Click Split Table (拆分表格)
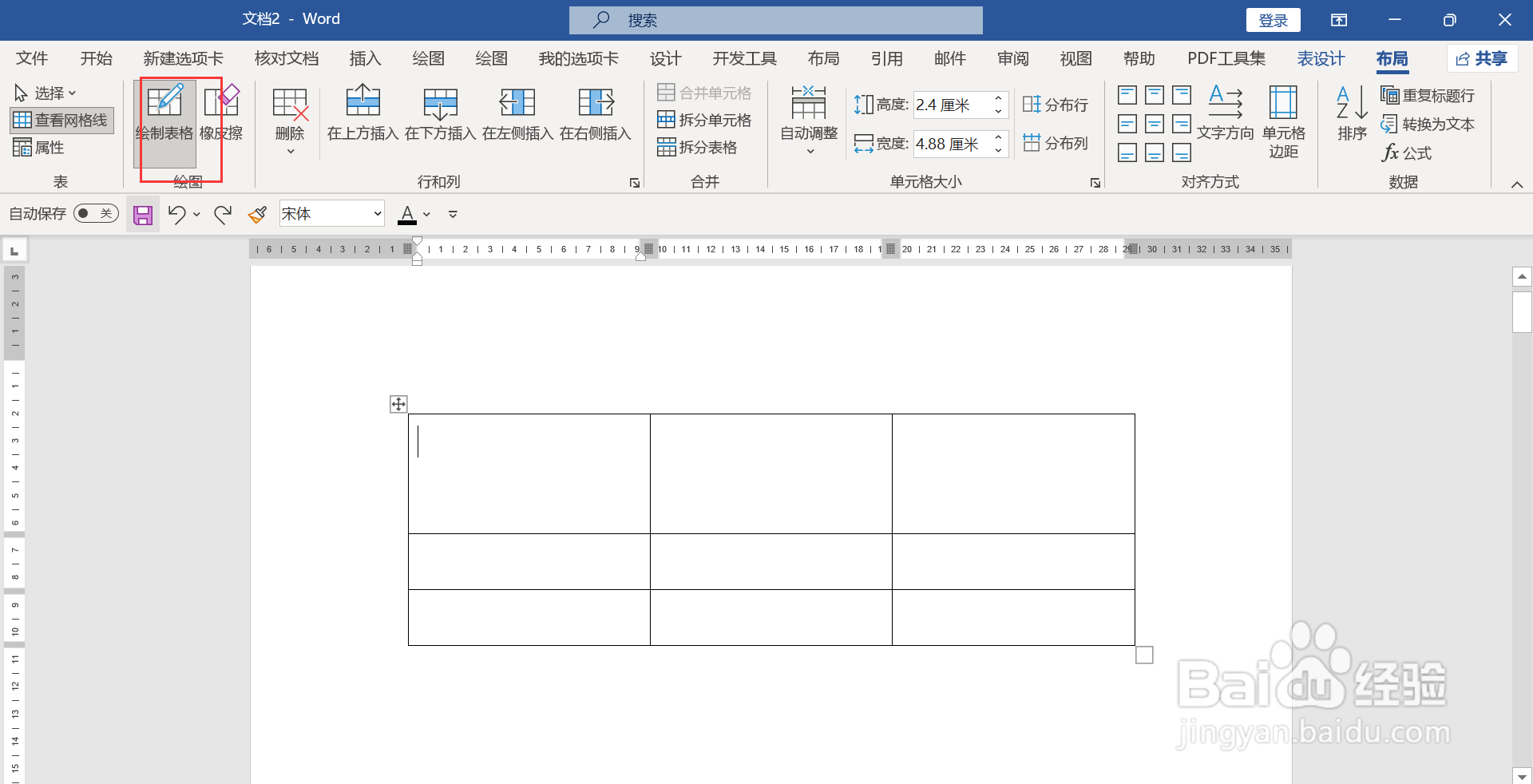The width and height of the screenshot is (1533, 784). pos(697,147)
